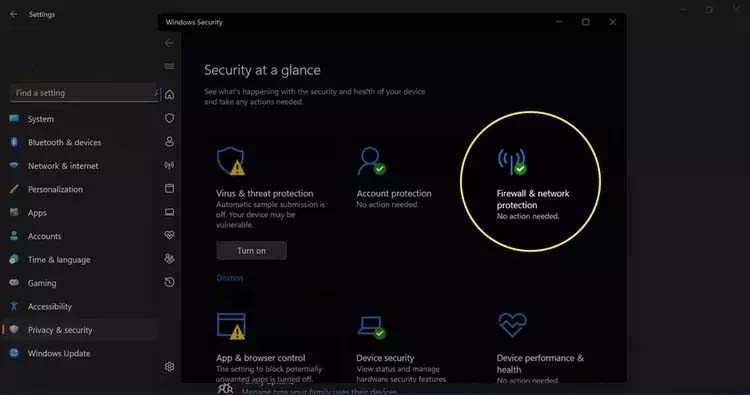Open Home in Windows Security sidebar
The width and height of the screenshot is (750, 395).
pyautogui.click(x=169, y=95)
